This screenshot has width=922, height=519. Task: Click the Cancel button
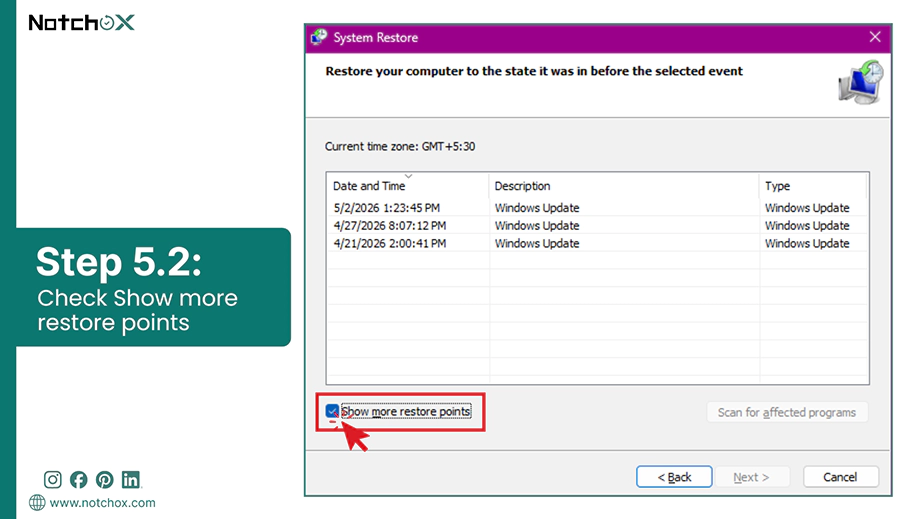click(840, 477)
